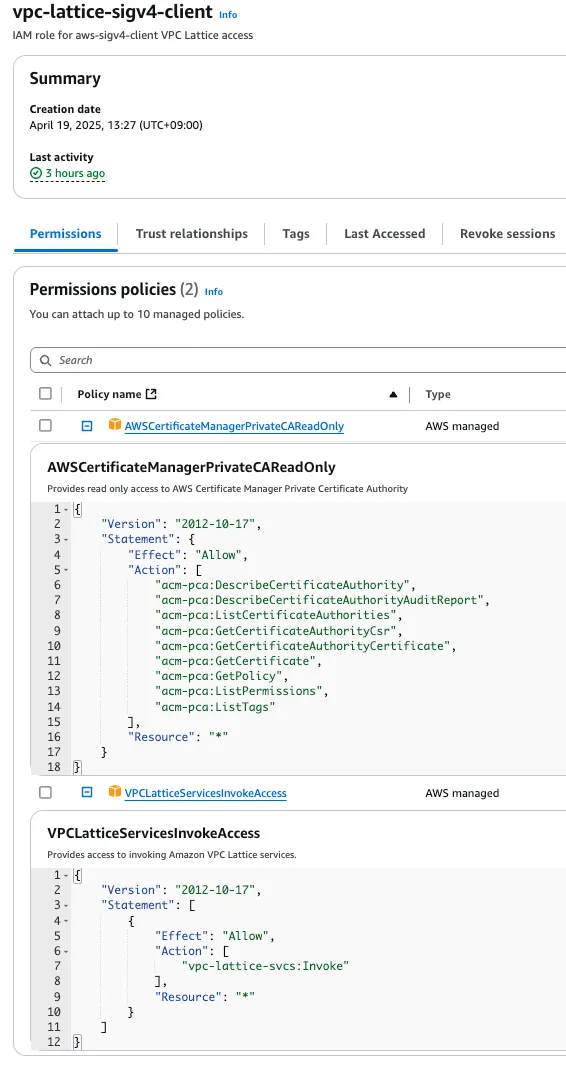This screenshot has height=1067, width=566.
Task: Click the acm-pca:ListTags line
Action: coord(216,707)
